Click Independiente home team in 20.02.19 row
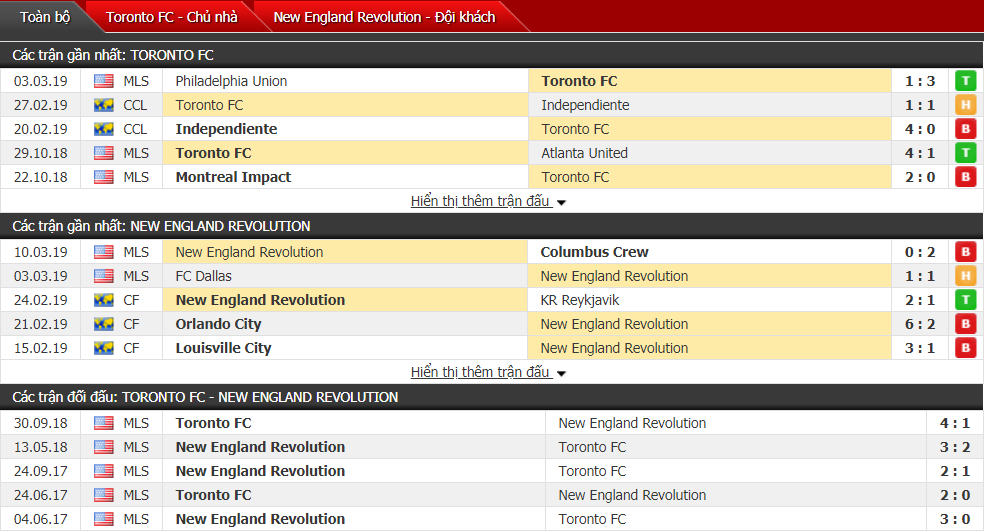The height and width of the screenshot is (531, 984). pyautogui.click(x=226, y=129)
